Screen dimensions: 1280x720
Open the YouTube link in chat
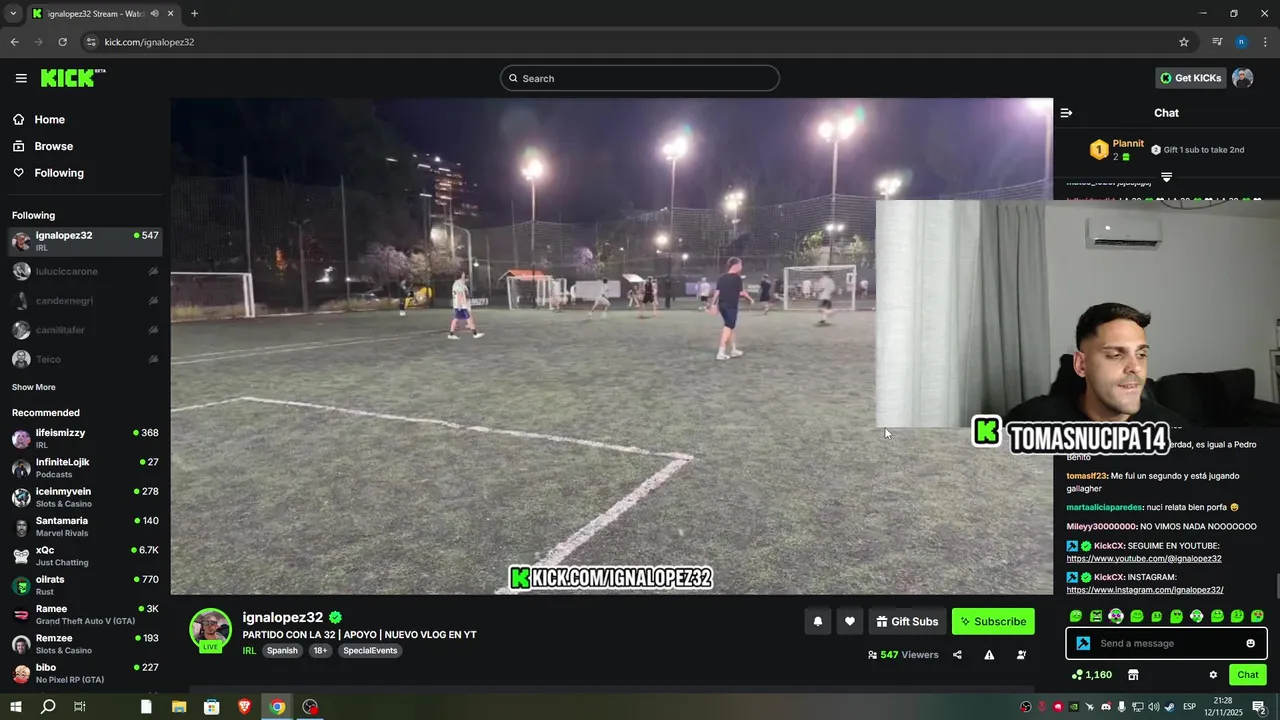click(1144, 558)
